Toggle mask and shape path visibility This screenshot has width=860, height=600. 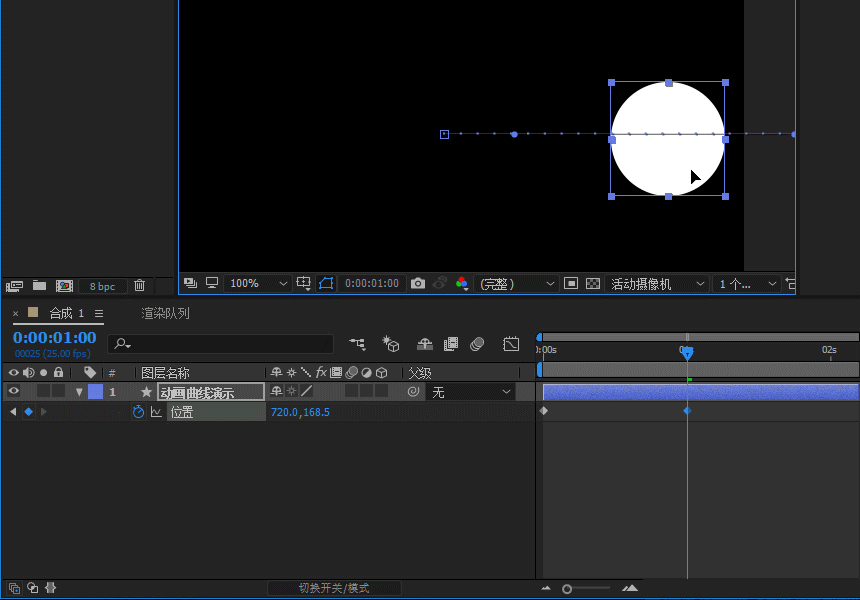point(326,283)
